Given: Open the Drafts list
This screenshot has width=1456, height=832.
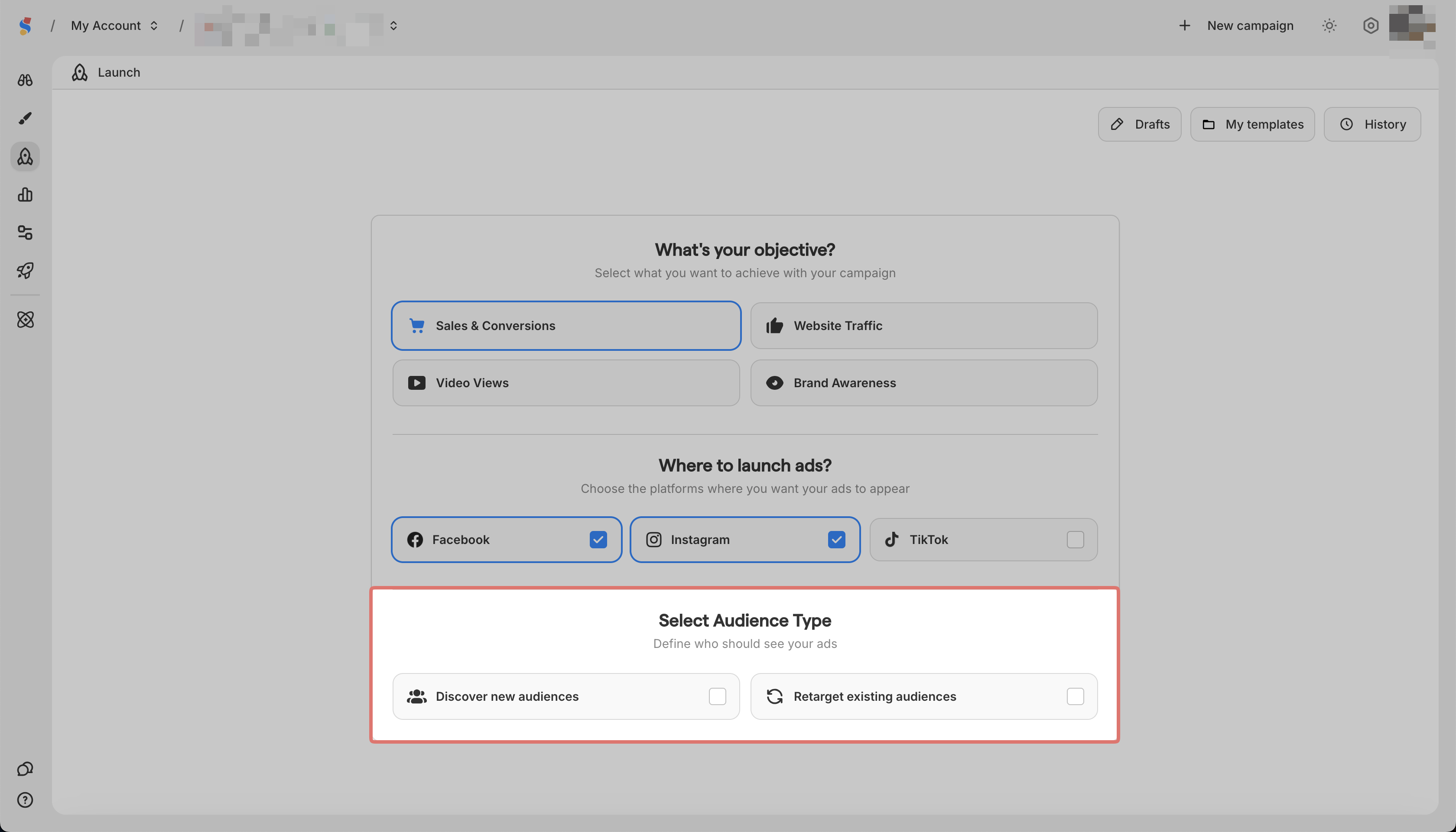Looking at the screenshot, I should tap(1139, 124).
